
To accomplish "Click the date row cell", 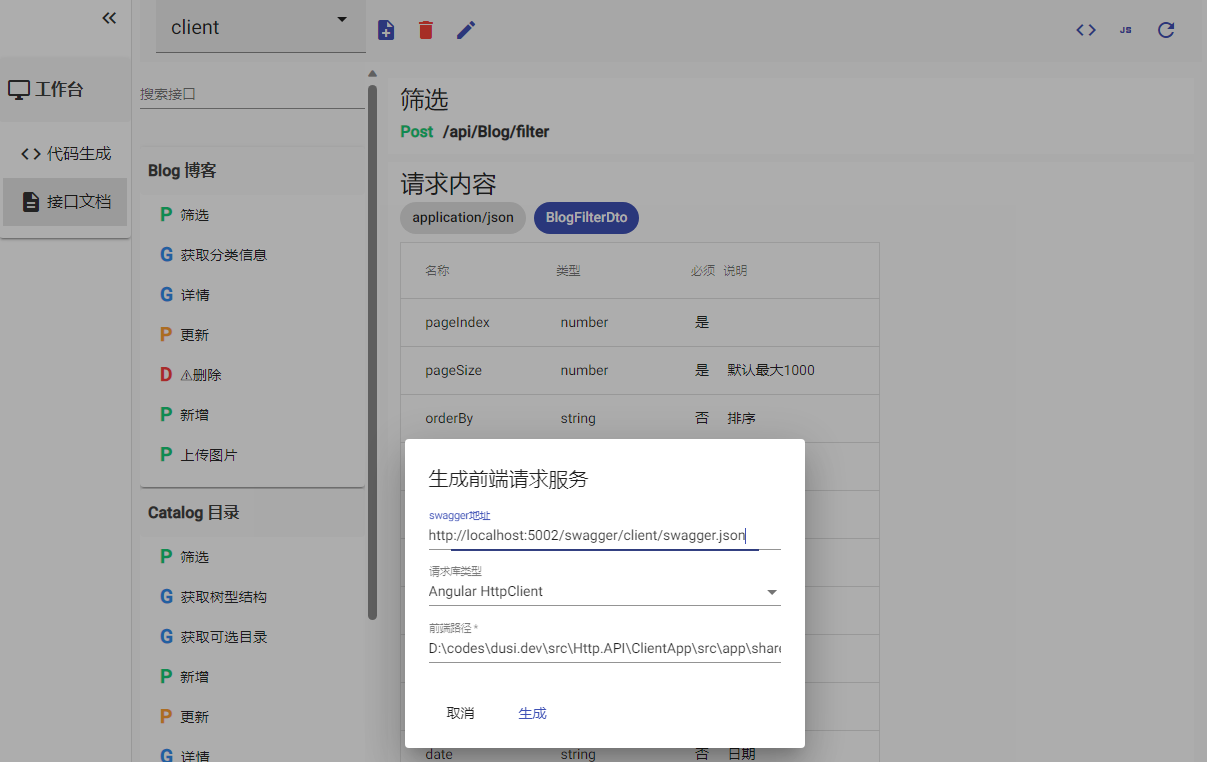I will (x=439, y=754).
